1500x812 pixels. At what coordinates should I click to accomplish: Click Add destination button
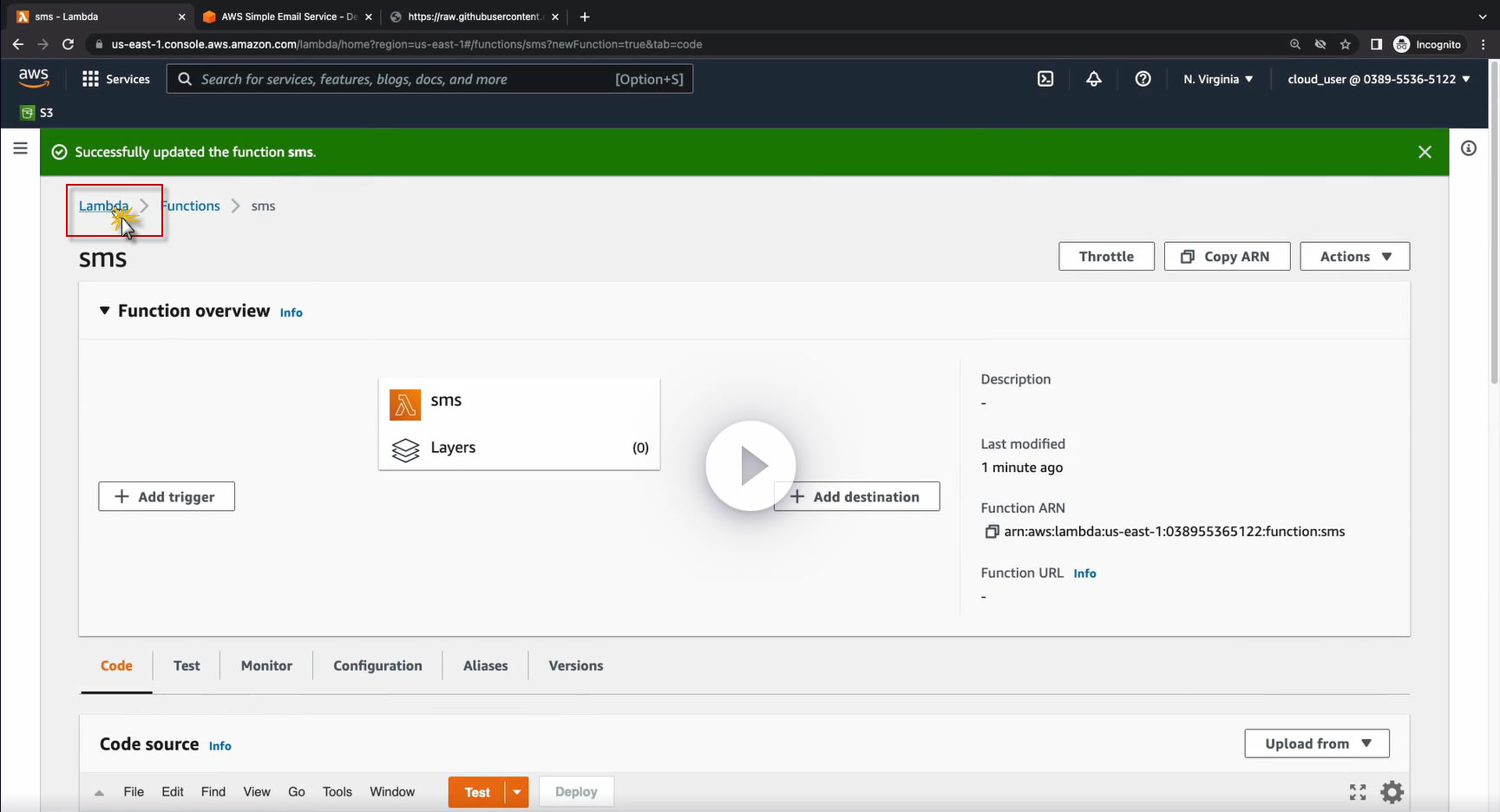[x=856, y=497]
